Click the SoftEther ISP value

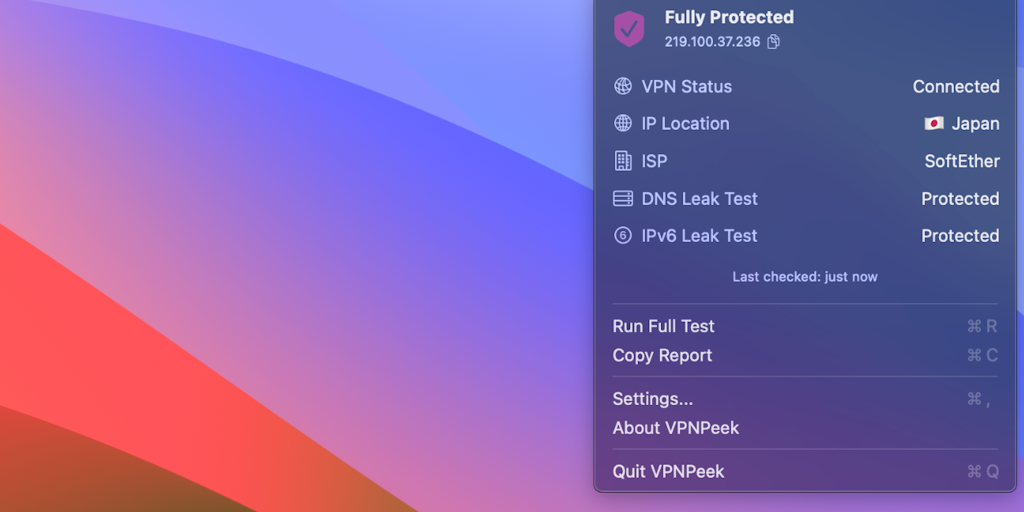pyautogui.click(x=962, y=161)
